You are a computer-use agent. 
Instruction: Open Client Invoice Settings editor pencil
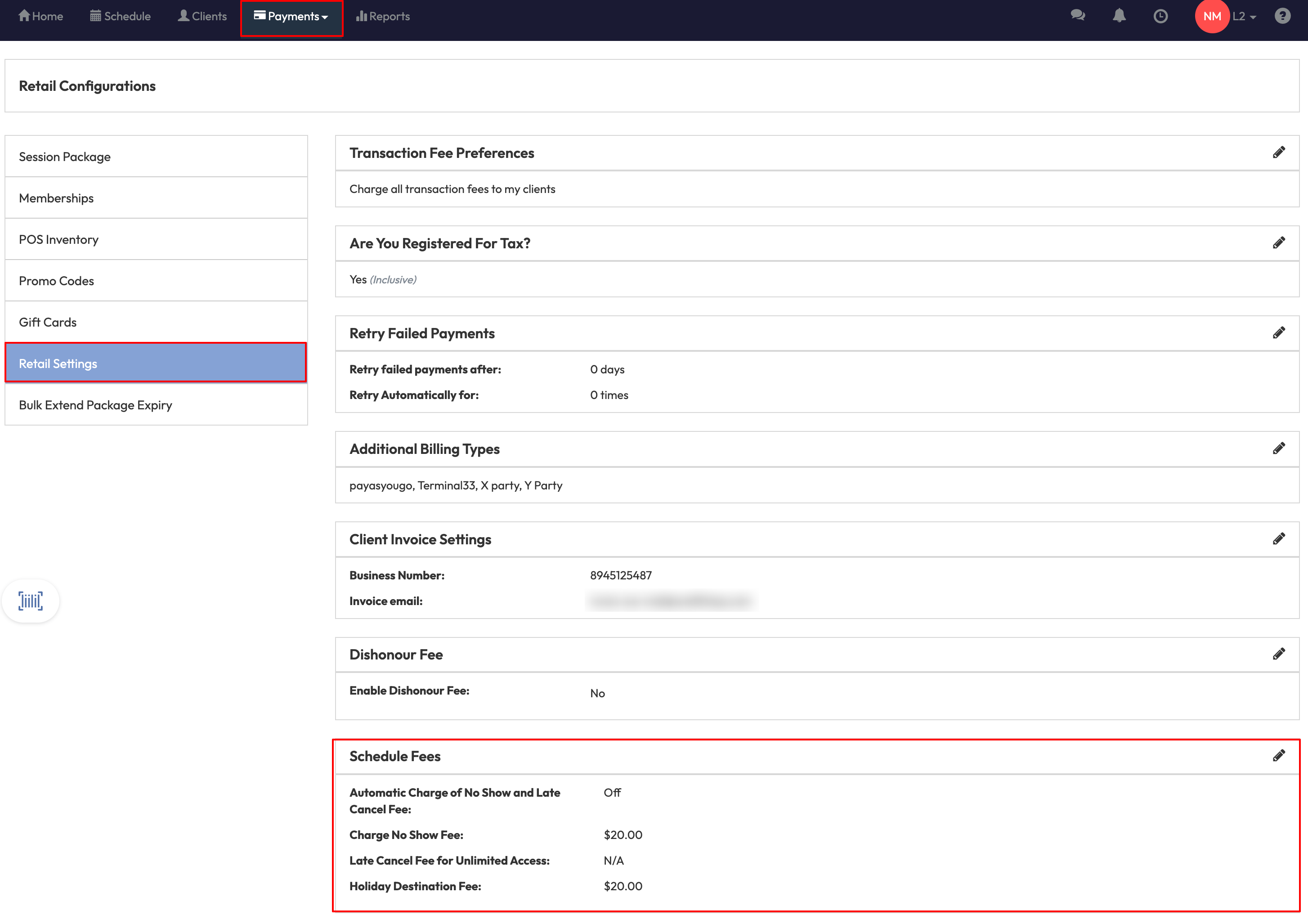click(x=1278, y=538)
